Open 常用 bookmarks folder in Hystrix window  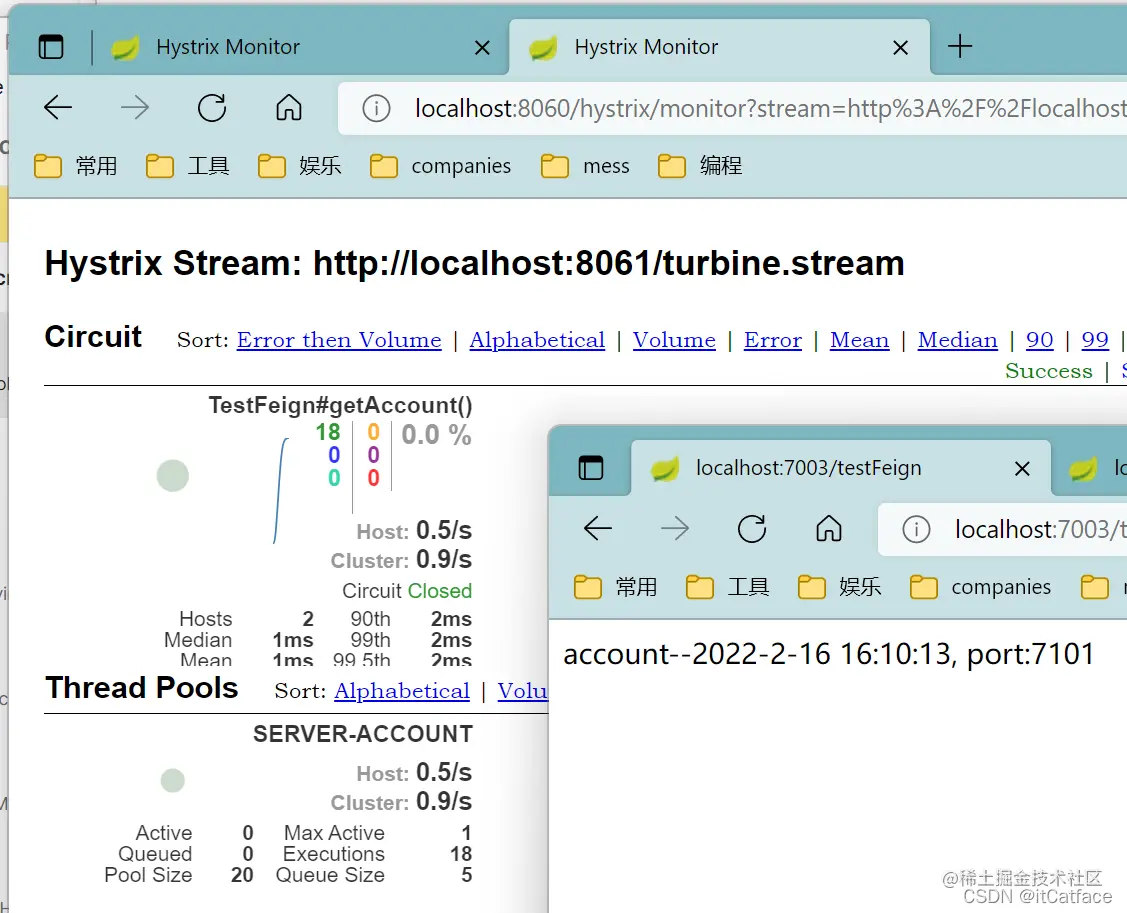click(x=75, y=166)
